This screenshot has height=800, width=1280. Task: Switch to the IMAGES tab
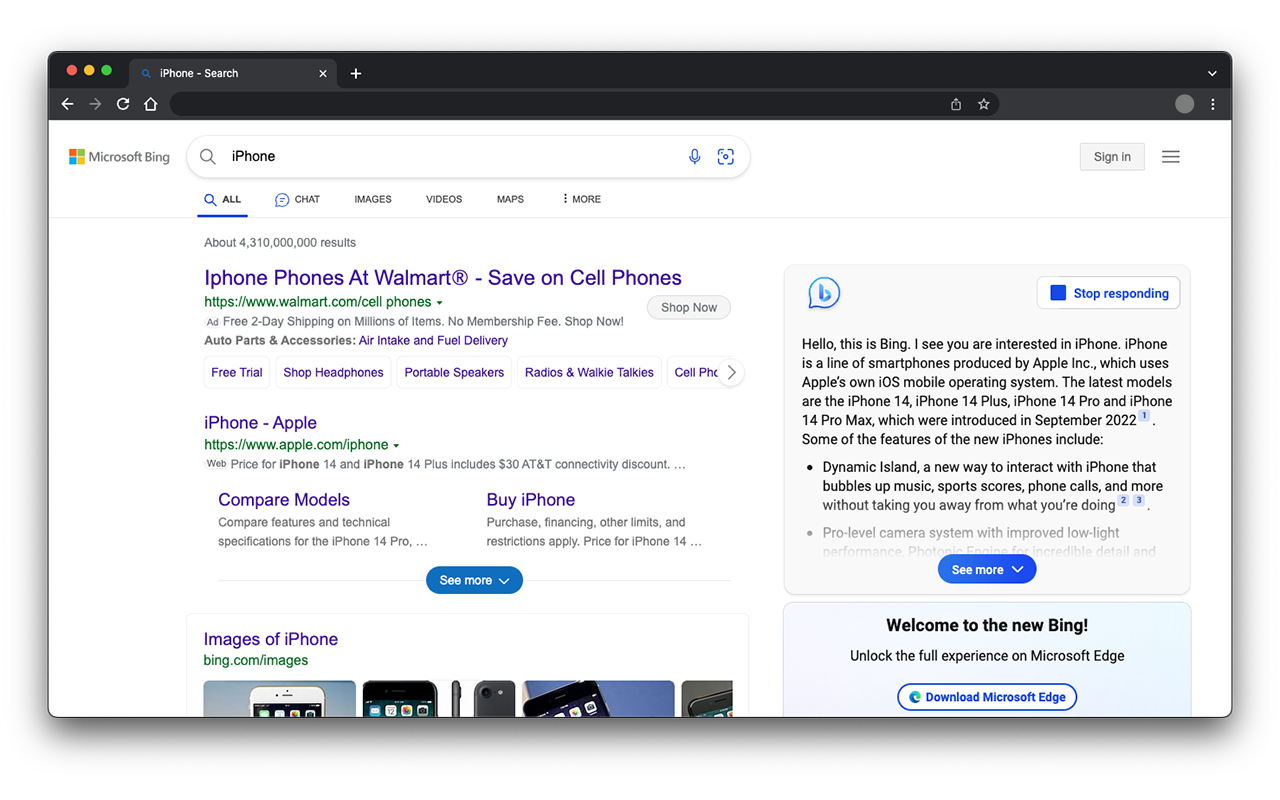pyautogui.click(x=372, y=199)
